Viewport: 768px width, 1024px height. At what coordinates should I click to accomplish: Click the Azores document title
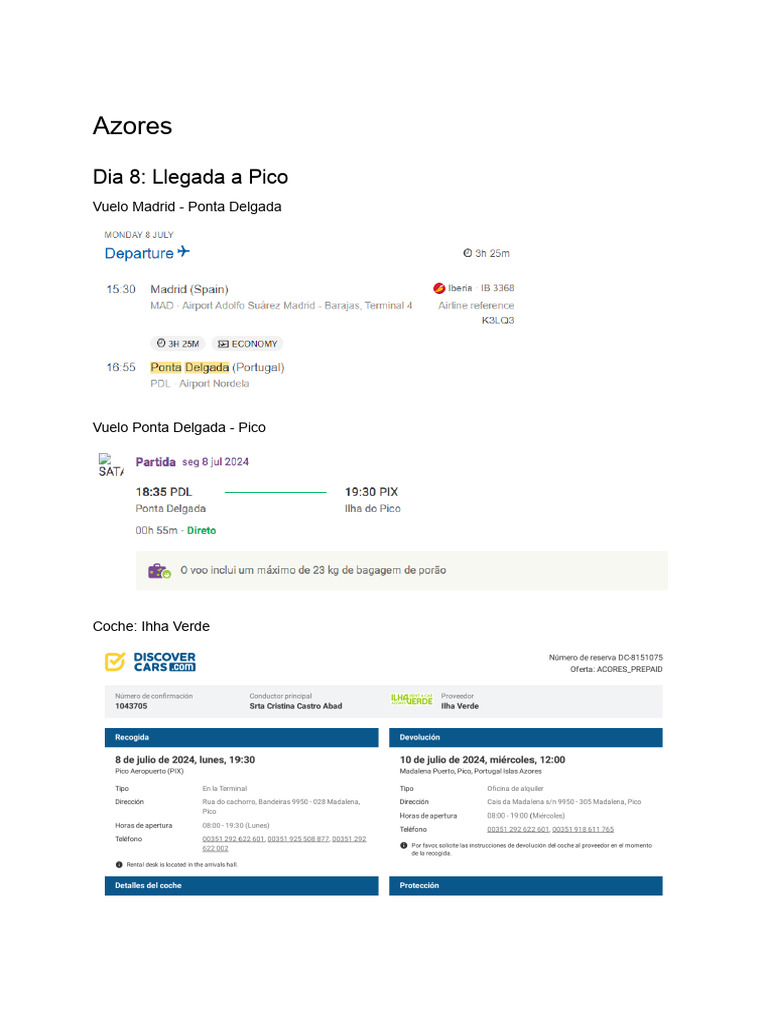(x=132, y=126)
